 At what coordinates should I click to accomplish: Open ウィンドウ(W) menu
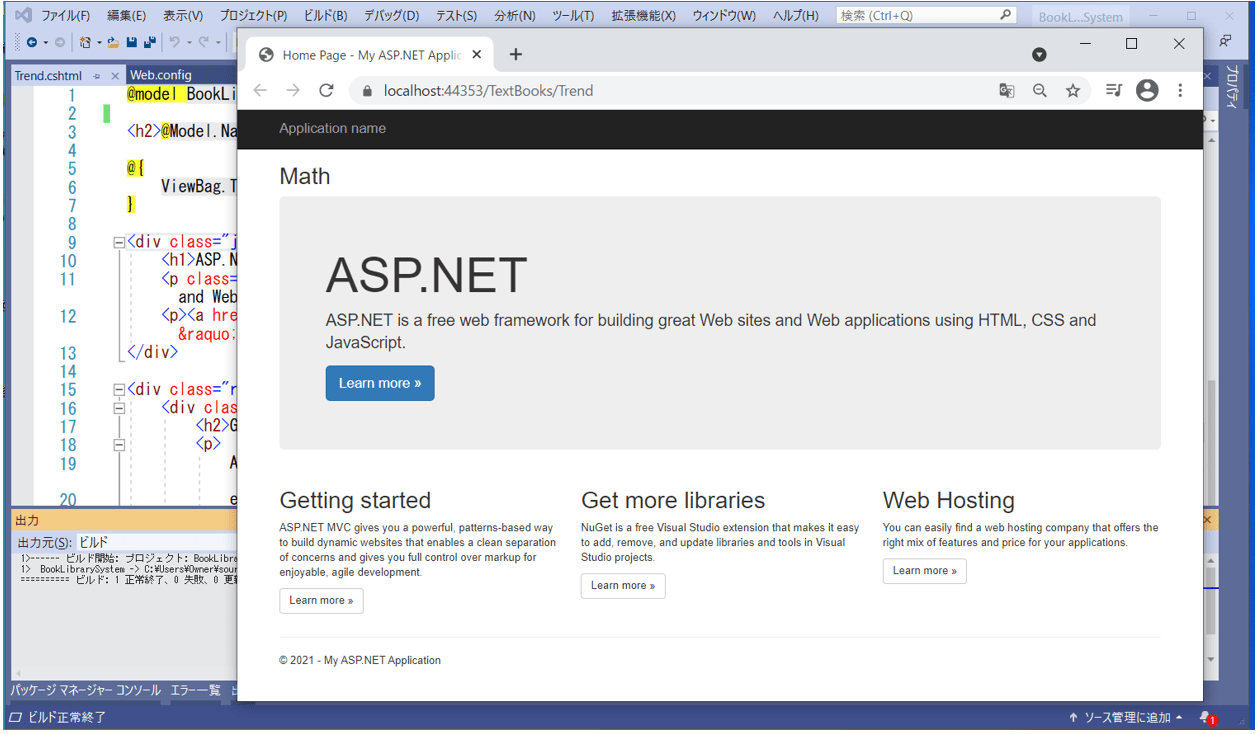pyautogui.click(x=724, y=16)
